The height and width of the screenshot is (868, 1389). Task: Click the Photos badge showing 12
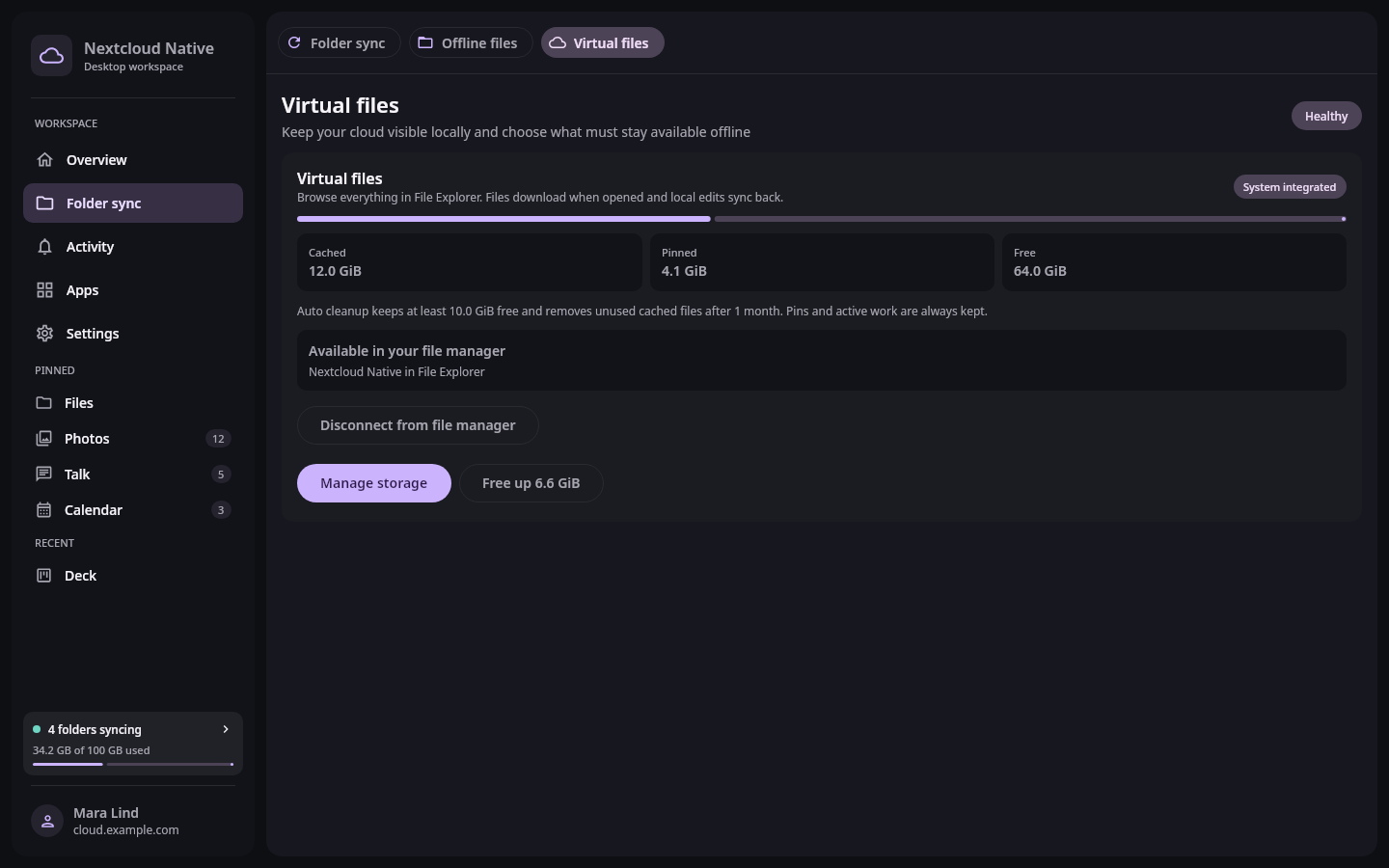pos(218,439)
